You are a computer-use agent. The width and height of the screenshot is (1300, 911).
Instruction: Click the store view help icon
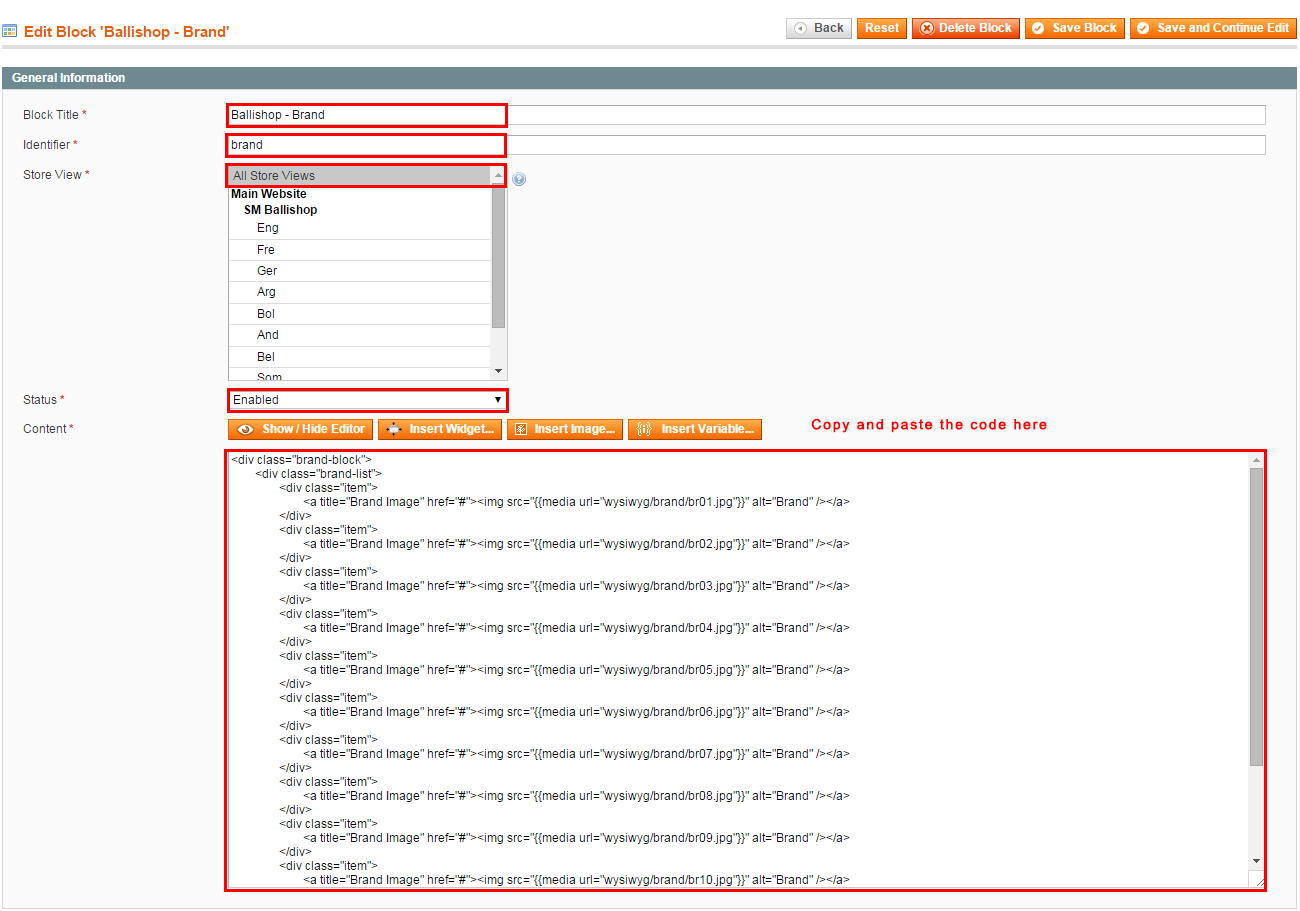pyautogui.click(x=519, y=179)
